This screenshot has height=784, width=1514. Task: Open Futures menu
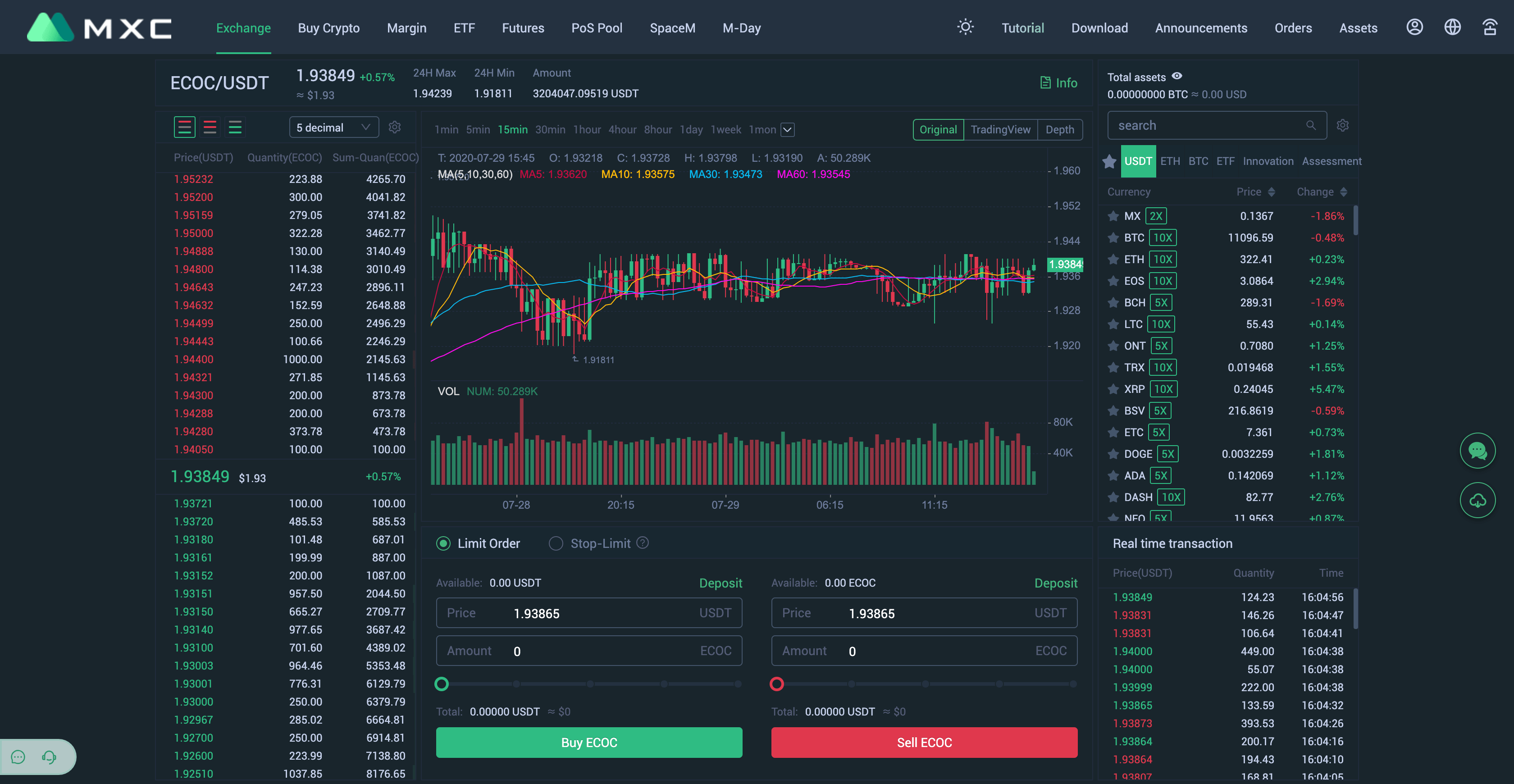coord(523,27)
